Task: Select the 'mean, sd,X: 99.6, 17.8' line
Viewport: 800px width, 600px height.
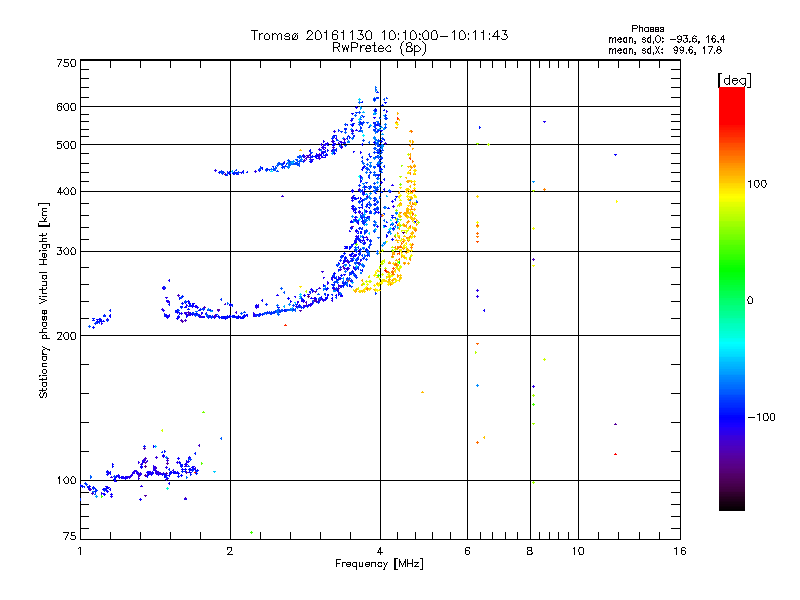Action: (665, 50)
